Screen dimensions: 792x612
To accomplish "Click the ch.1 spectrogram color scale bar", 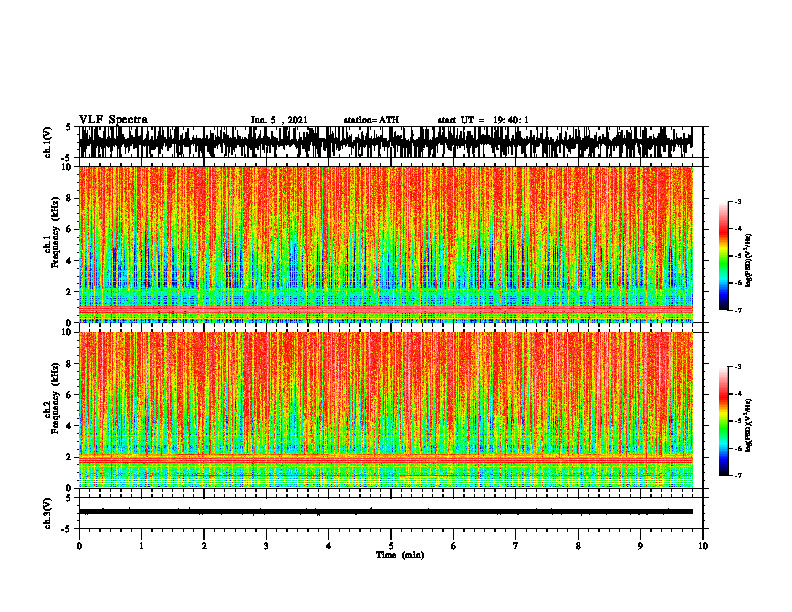I will 723,256.
